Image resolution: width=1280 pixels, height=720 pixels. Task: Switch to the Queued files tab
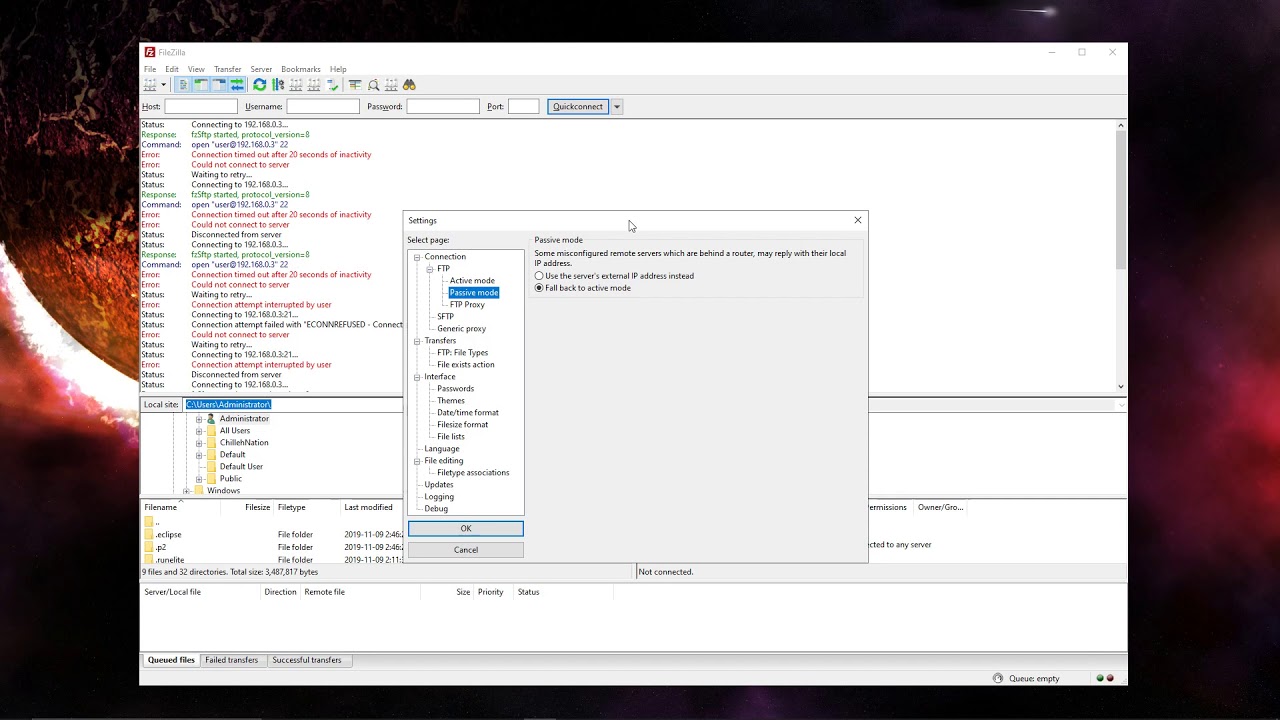171,660
